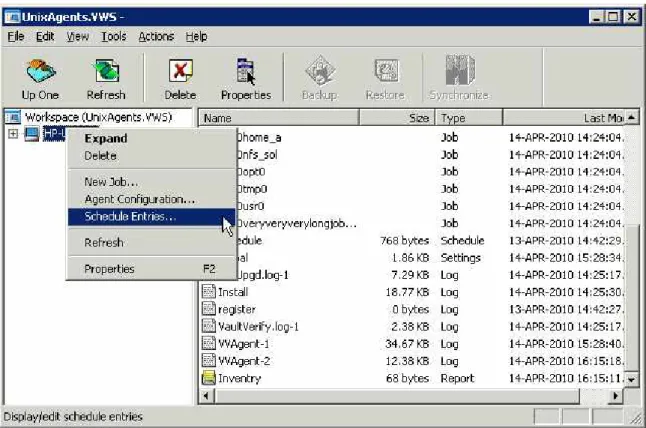The width and height of the screenshot is (646, 428).
Task: Click the Refresh toolbar icon
Action: [106, 71]
